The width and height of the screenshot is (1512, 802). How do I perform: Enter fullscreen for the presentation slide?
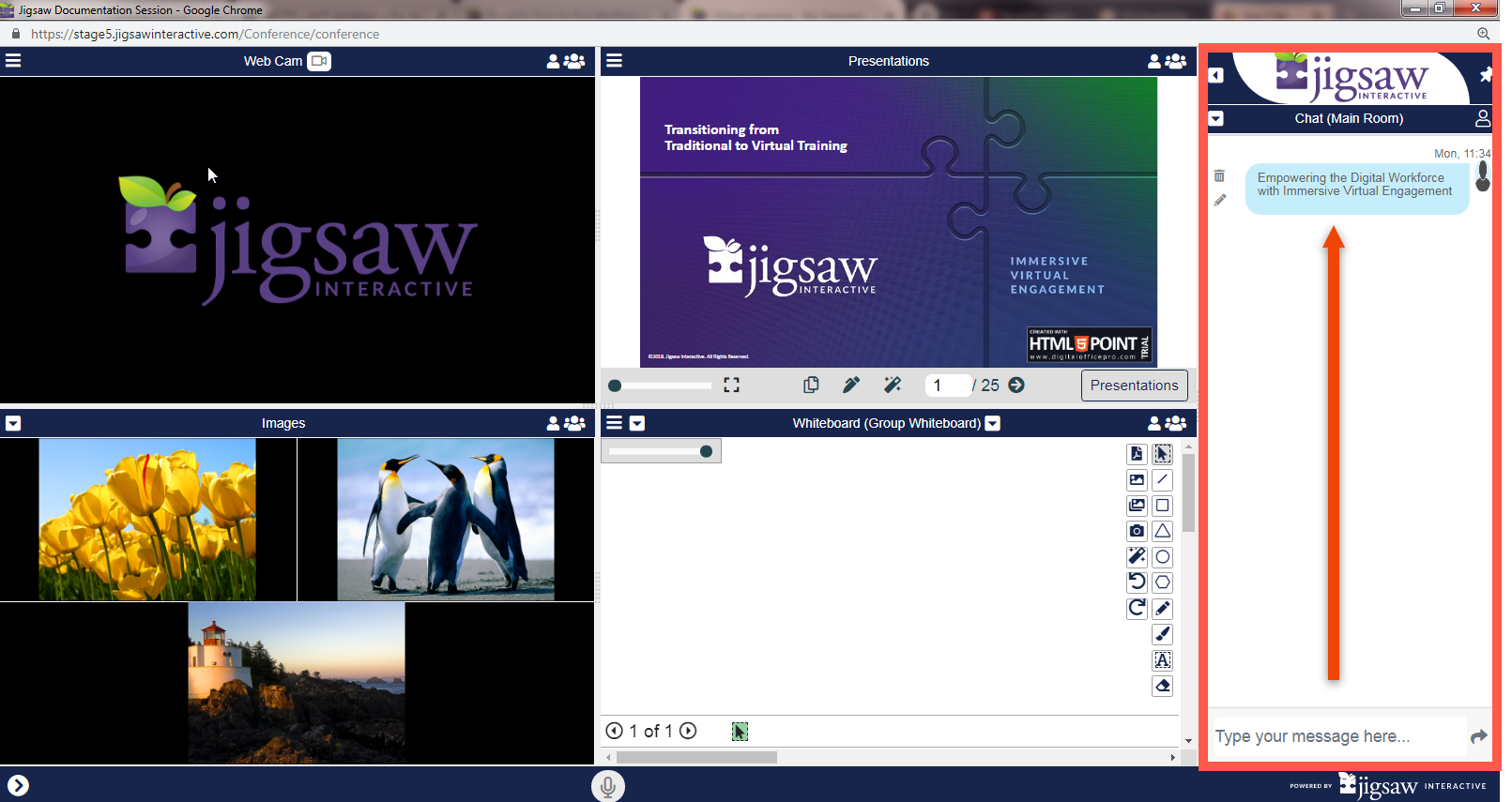[x=732, y=385]
